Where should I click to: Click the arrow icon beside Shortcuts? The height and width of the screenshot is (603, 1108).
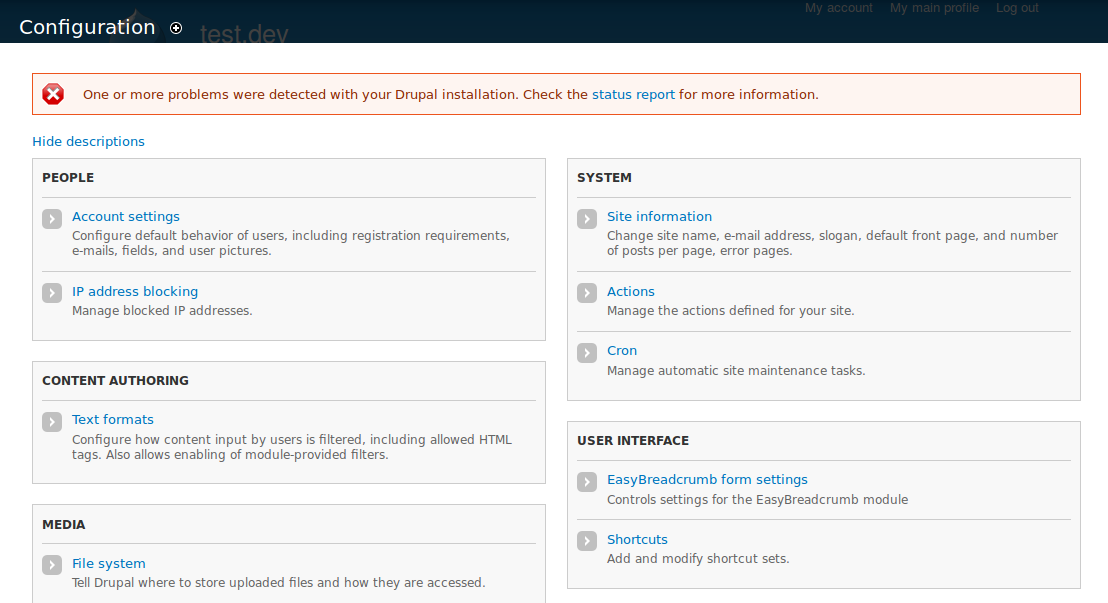coord(586,541)
